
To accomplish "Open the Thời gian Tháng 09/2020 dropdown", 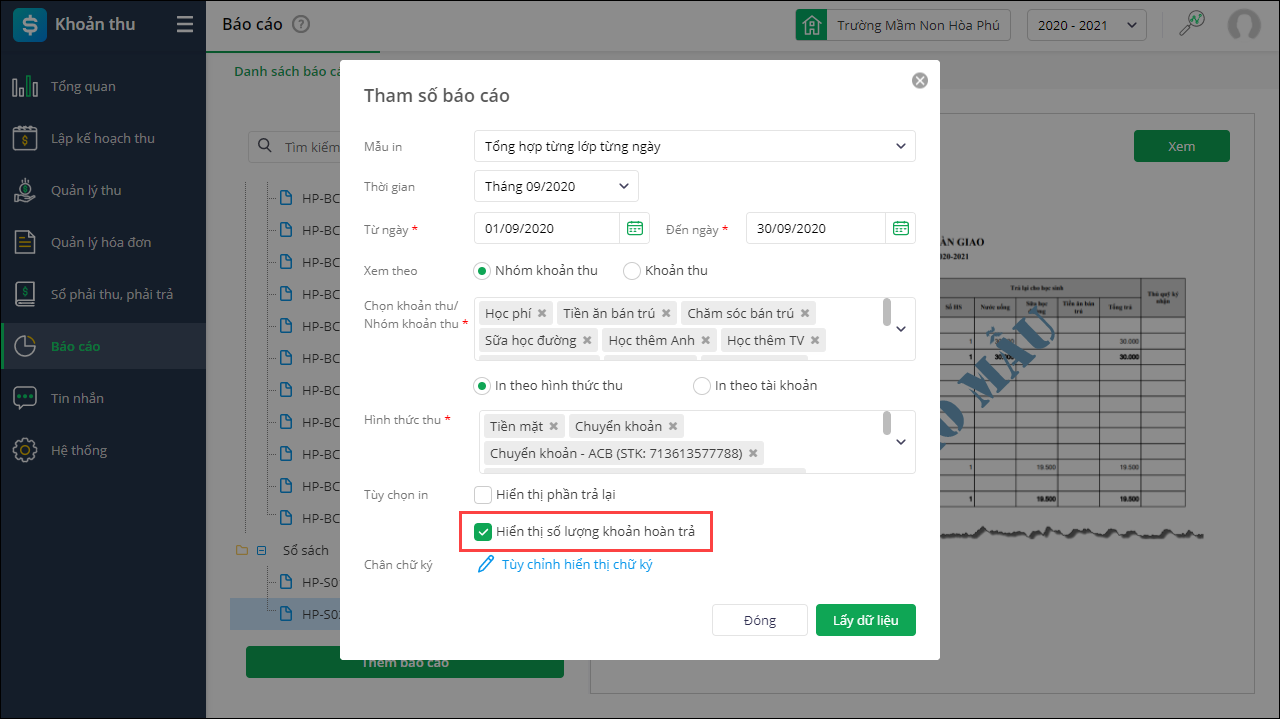I will 556,186.
